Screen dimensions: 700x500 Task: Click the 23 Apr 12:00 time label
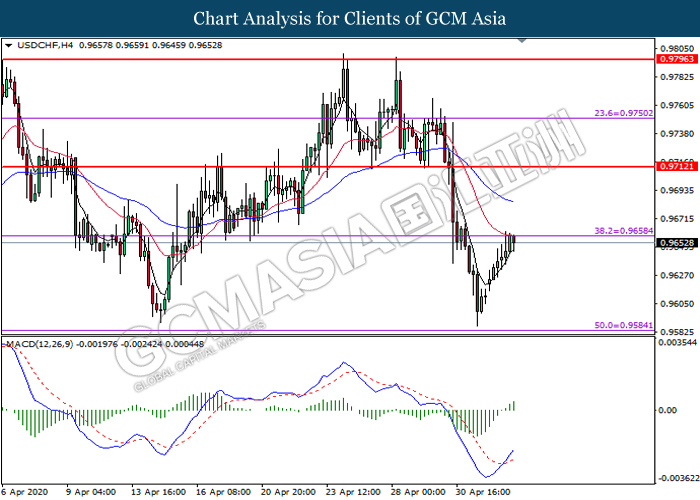[x=354, y=492]
